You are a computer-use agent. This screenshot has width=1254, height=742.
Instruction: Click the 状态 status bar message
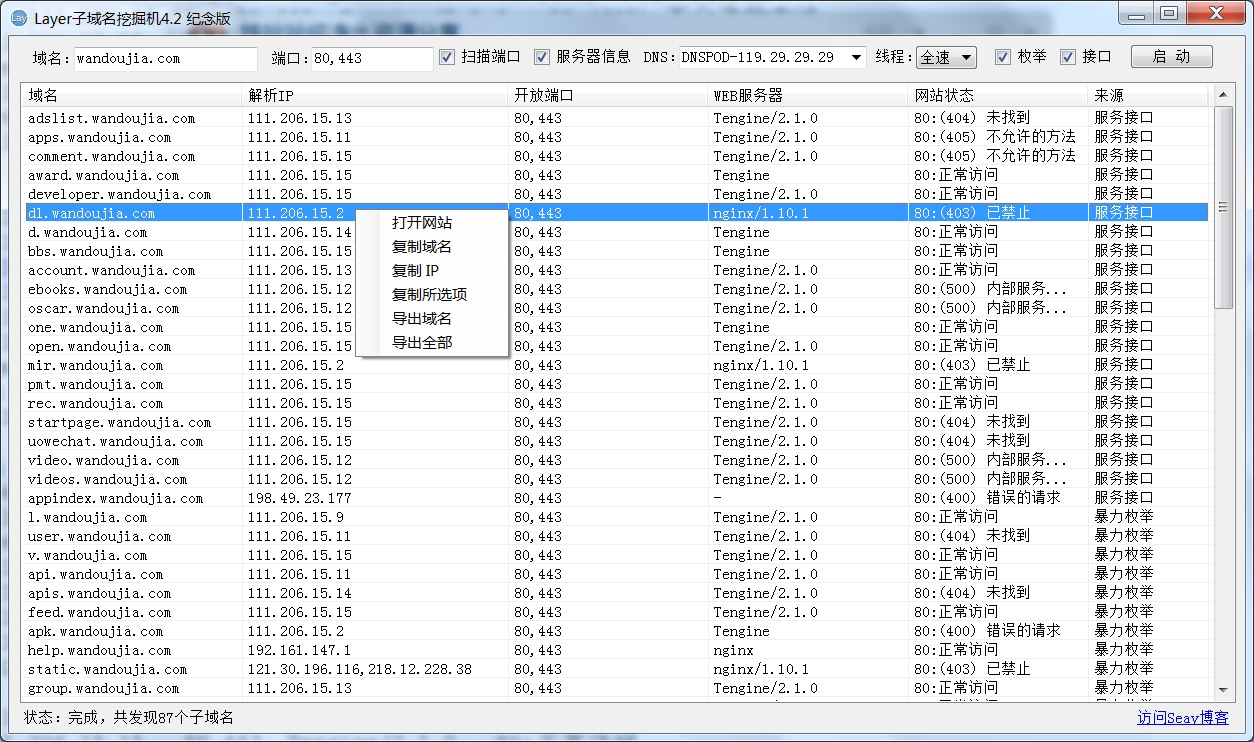point(129,718)
